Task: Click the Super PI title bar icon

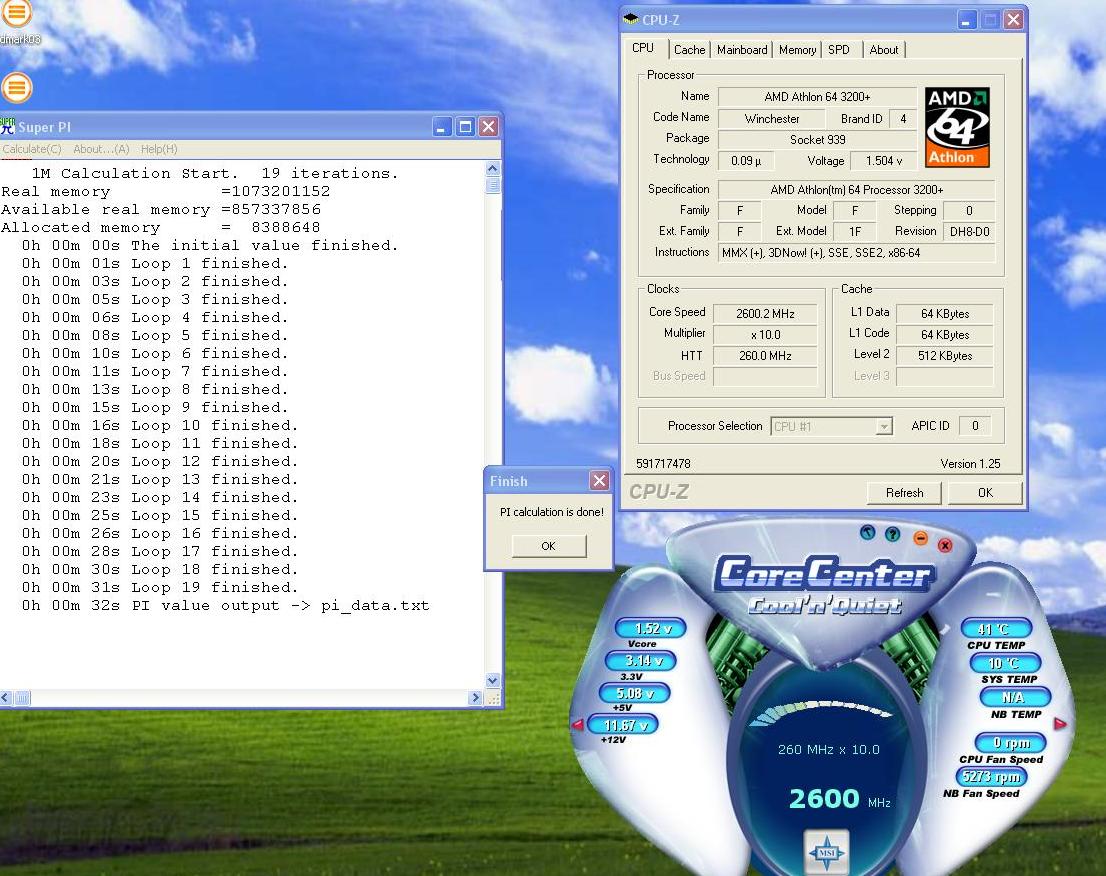Action: (8, 127)
